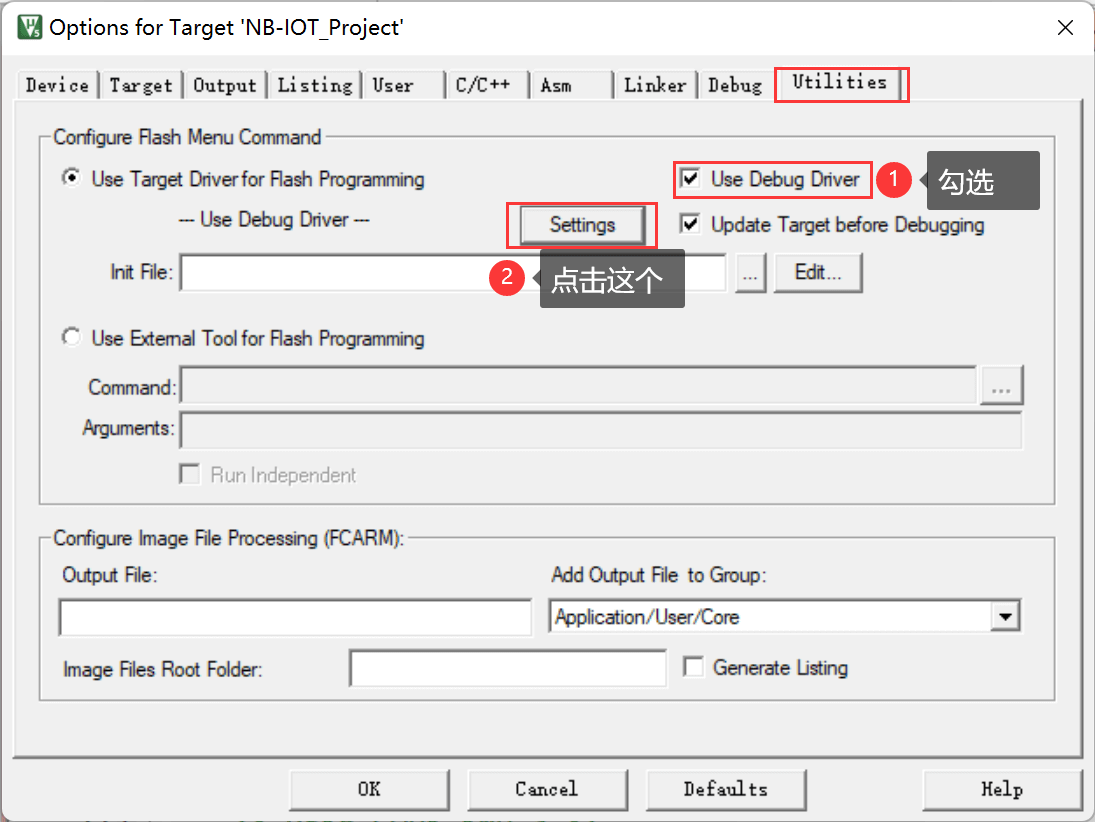Click the Defaults button
The image size is (1095, 822).
[x=725, y=789]
